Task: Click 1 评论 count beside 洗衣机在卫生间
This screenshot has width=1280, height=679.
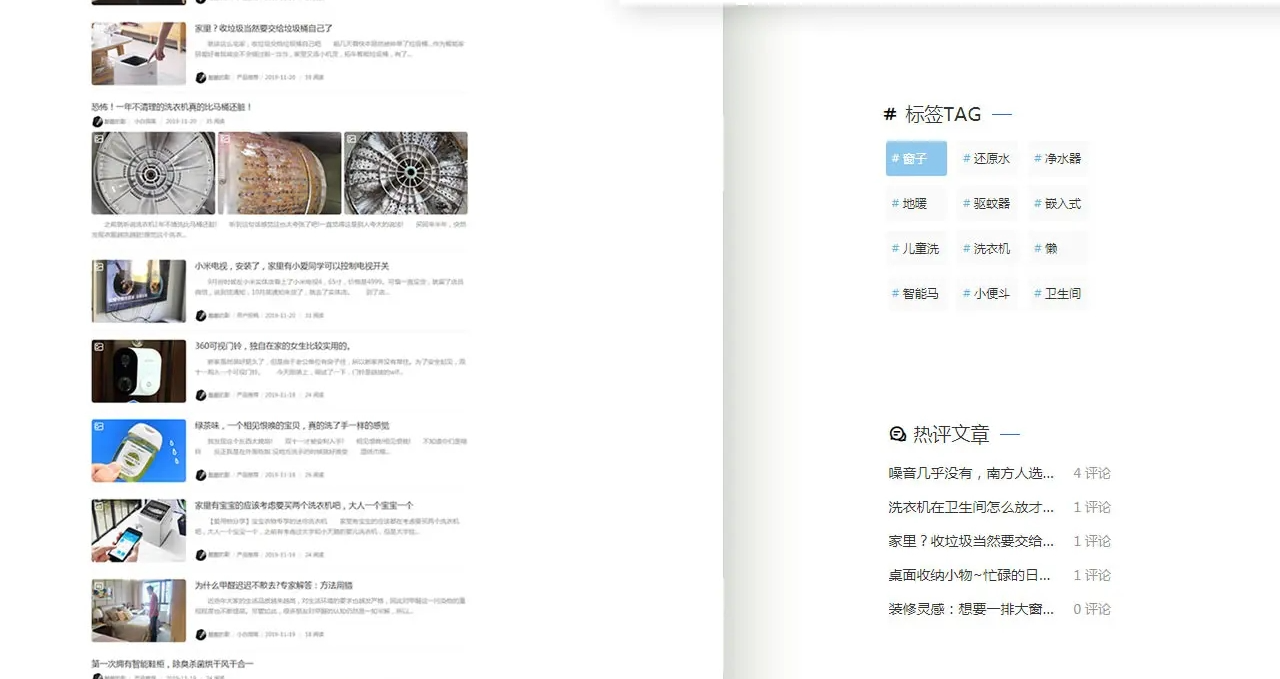Action: click(1092, 507)
